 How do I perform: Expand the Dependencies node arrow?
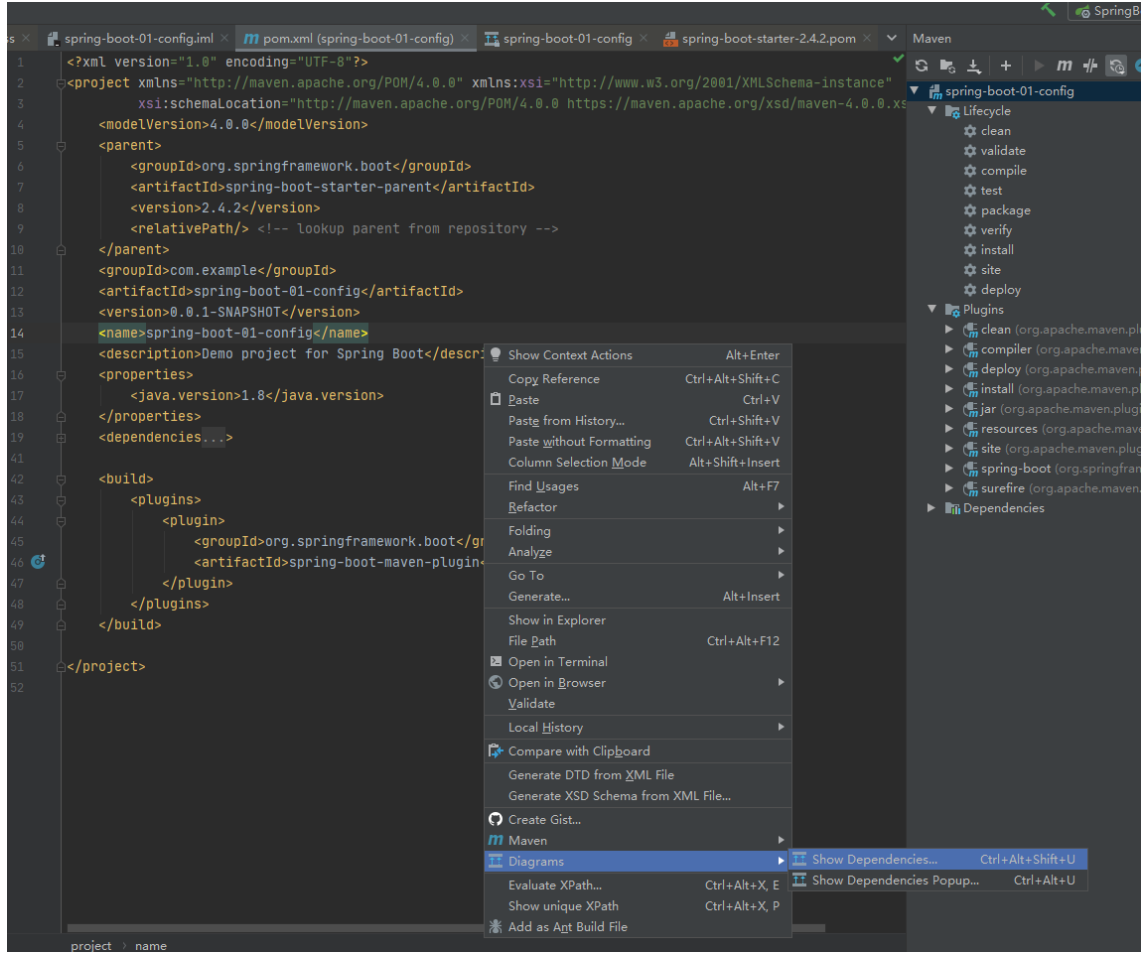point(932,507)
